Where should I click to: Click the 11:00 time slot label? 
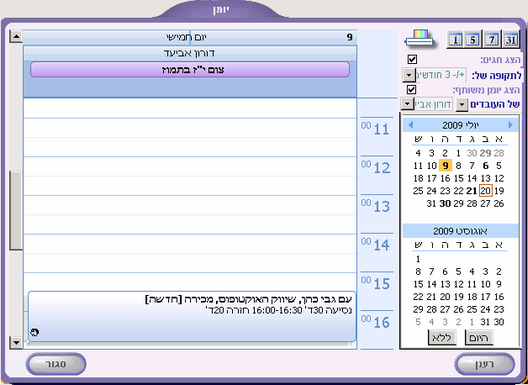pyautogui.click(x=375, y=129)
